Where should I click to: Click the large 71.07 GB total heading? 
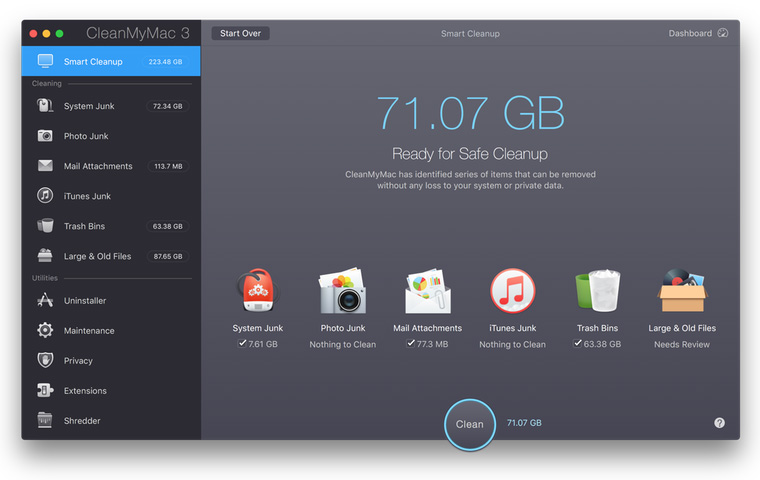470,113
